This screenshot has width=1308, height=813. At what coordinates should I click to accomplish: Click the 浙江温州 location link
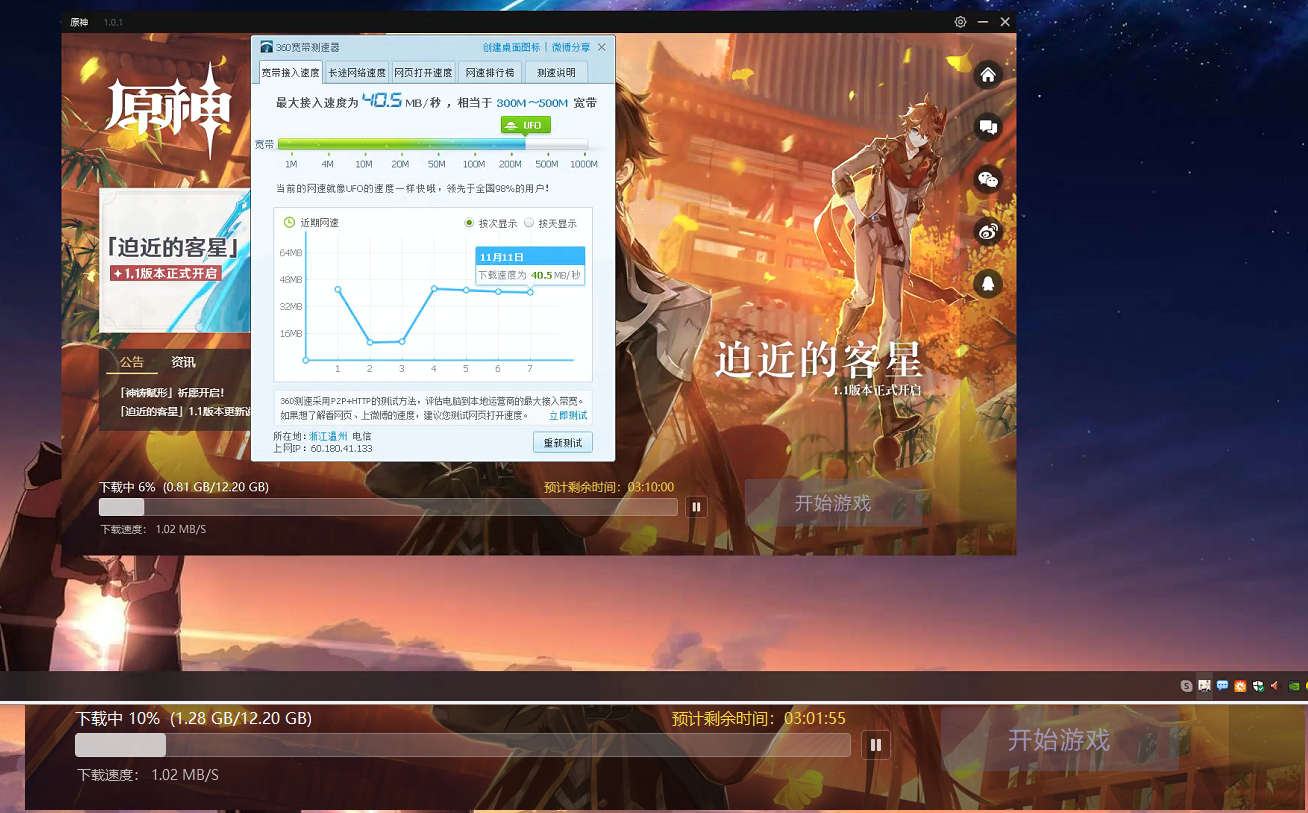coord(328,437)
